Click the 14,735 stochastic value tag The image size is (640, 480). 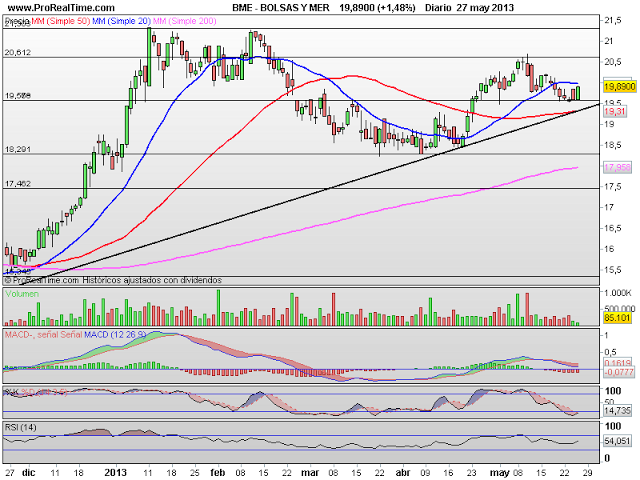pyautogui.click(x=617, y=411)
